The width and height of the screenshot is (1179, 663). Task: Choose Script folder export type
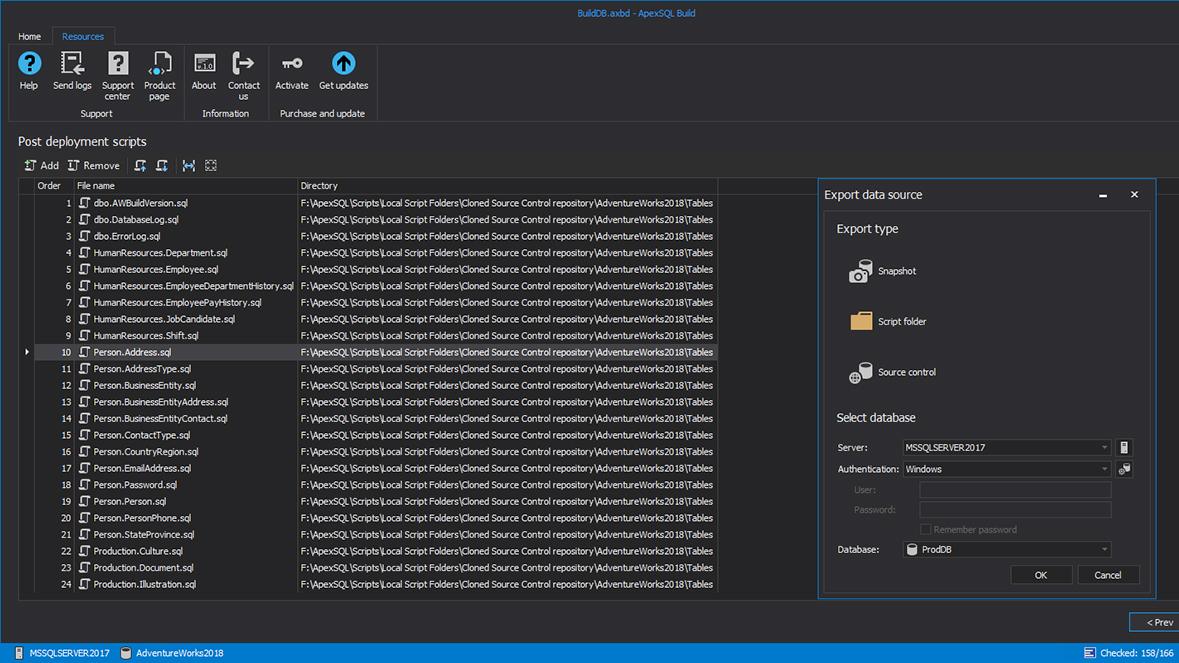tap(887, 322)
